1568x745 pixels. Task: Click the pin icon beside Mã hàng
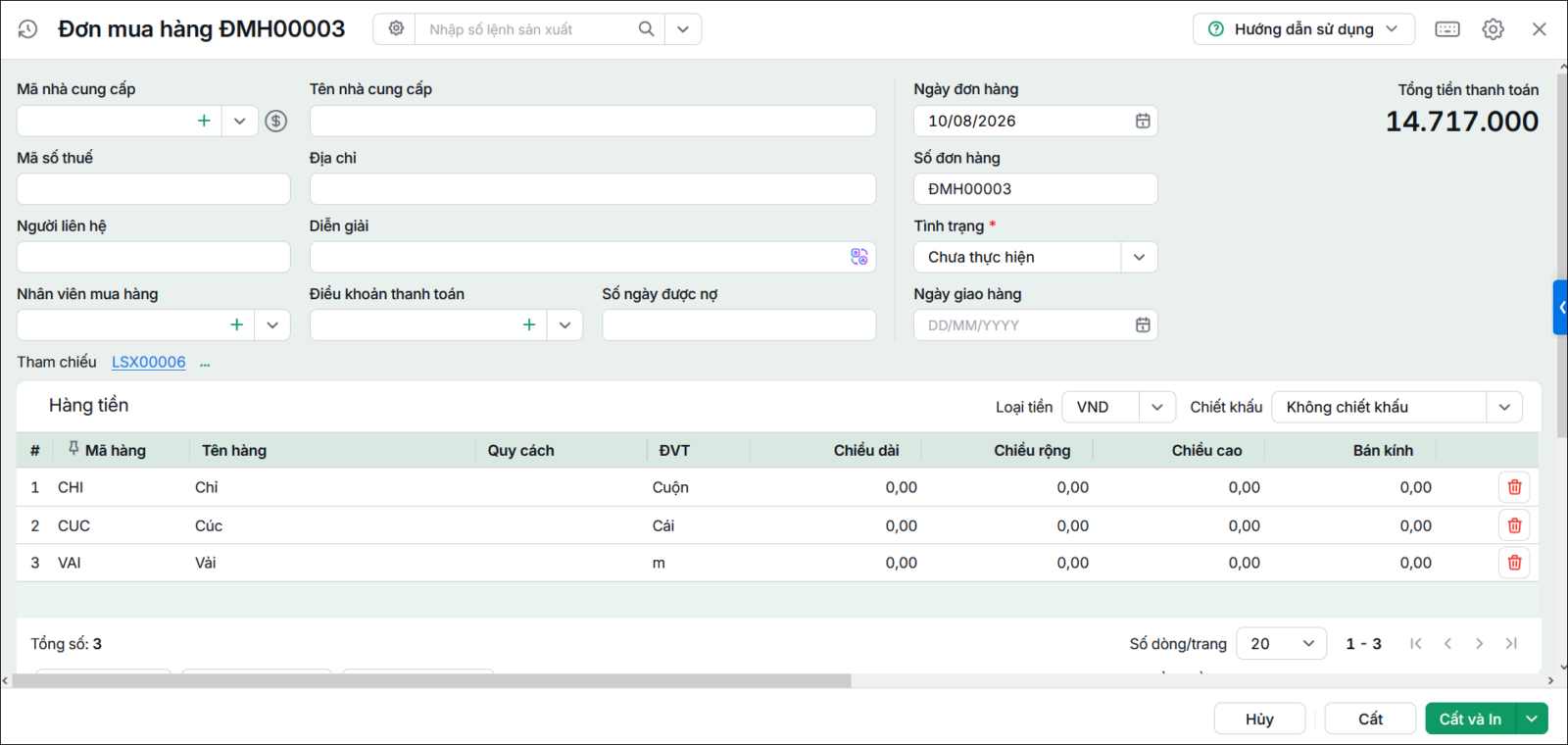pos(73,449)
